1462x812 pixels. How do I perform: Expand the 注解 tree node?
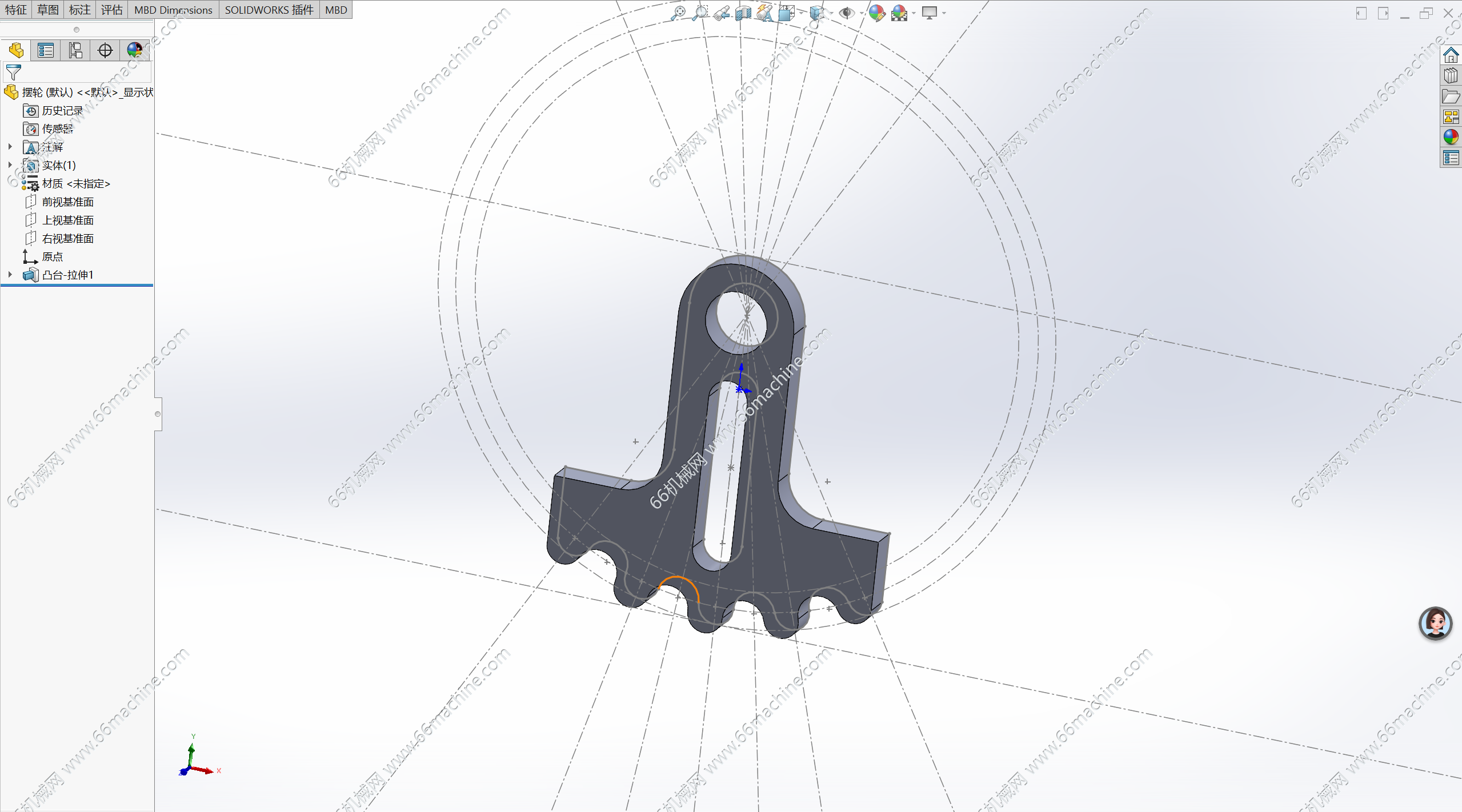click(x=10, y=147)
